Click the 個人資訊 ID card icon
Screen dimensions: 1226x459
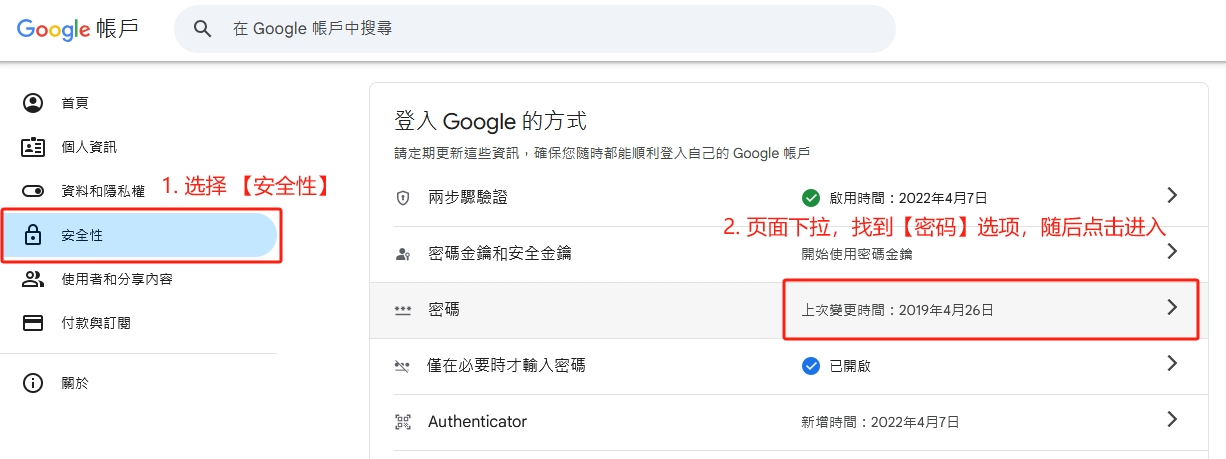click(x=33, y=147)
